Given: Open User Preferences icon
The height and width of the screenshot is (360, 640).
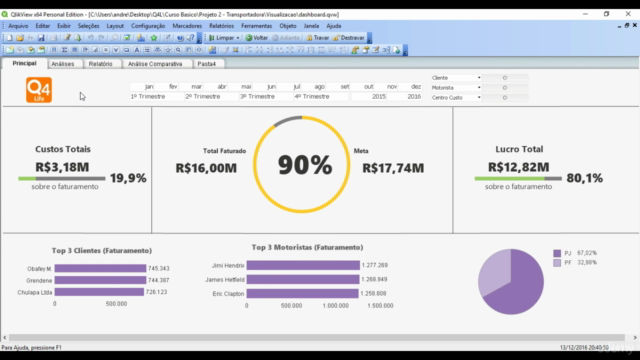Looking at the screenshot, I should click(355, 50).
